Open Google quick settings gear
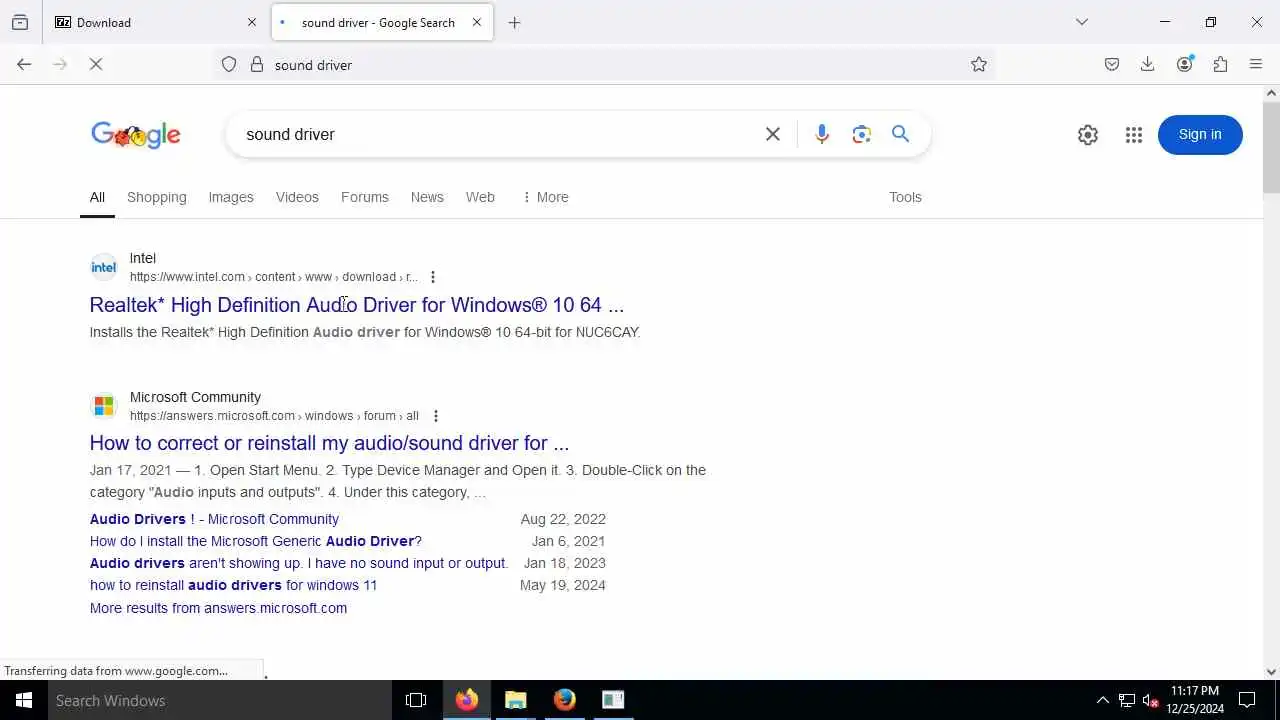Viewport: 1280px width, 720px height. click(x=1088, y=135)
